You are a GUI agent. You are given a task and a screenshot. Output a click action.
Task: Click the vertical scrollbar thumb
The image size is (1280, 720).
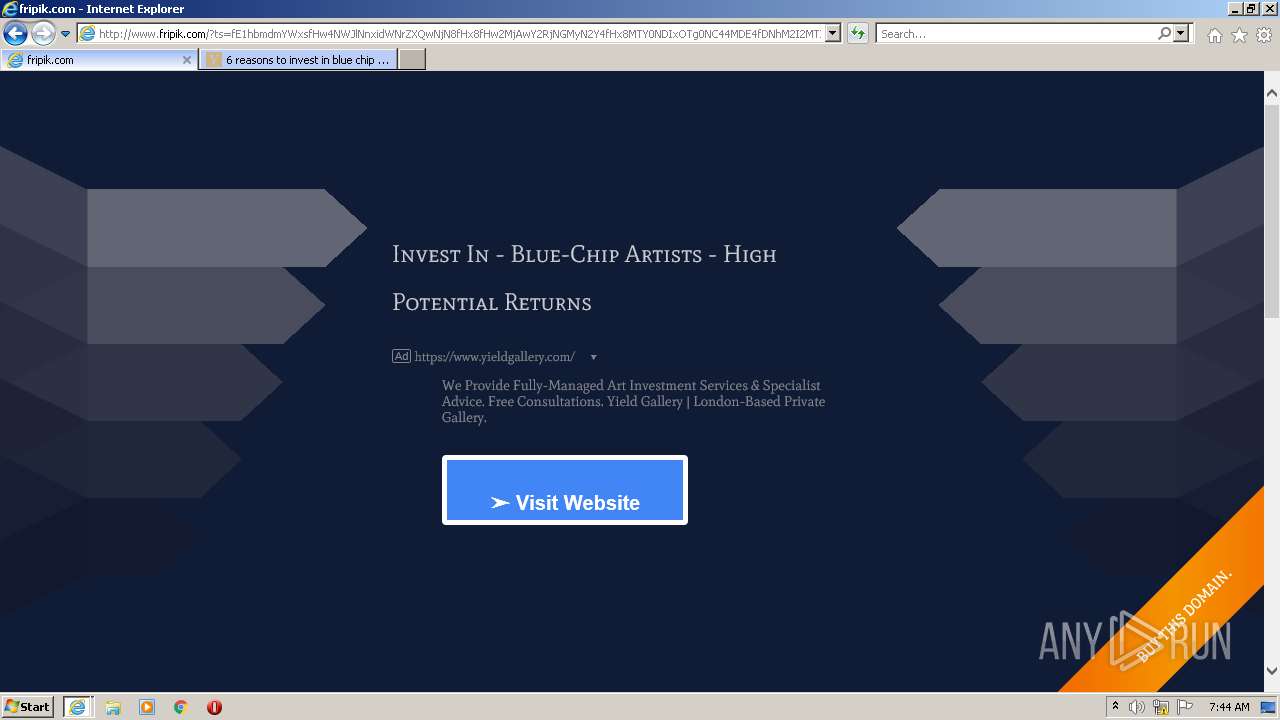point(1272,210)
